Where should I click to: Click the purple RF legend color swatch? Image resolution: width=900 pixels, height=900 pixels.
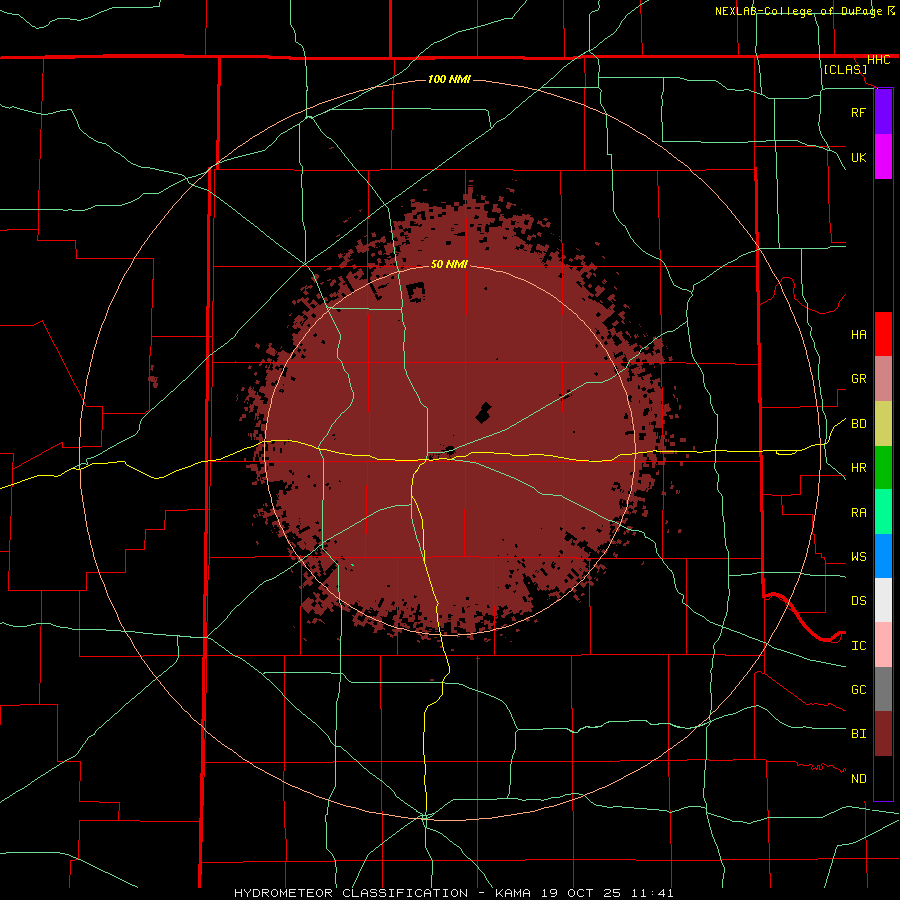tap(883, 112)
